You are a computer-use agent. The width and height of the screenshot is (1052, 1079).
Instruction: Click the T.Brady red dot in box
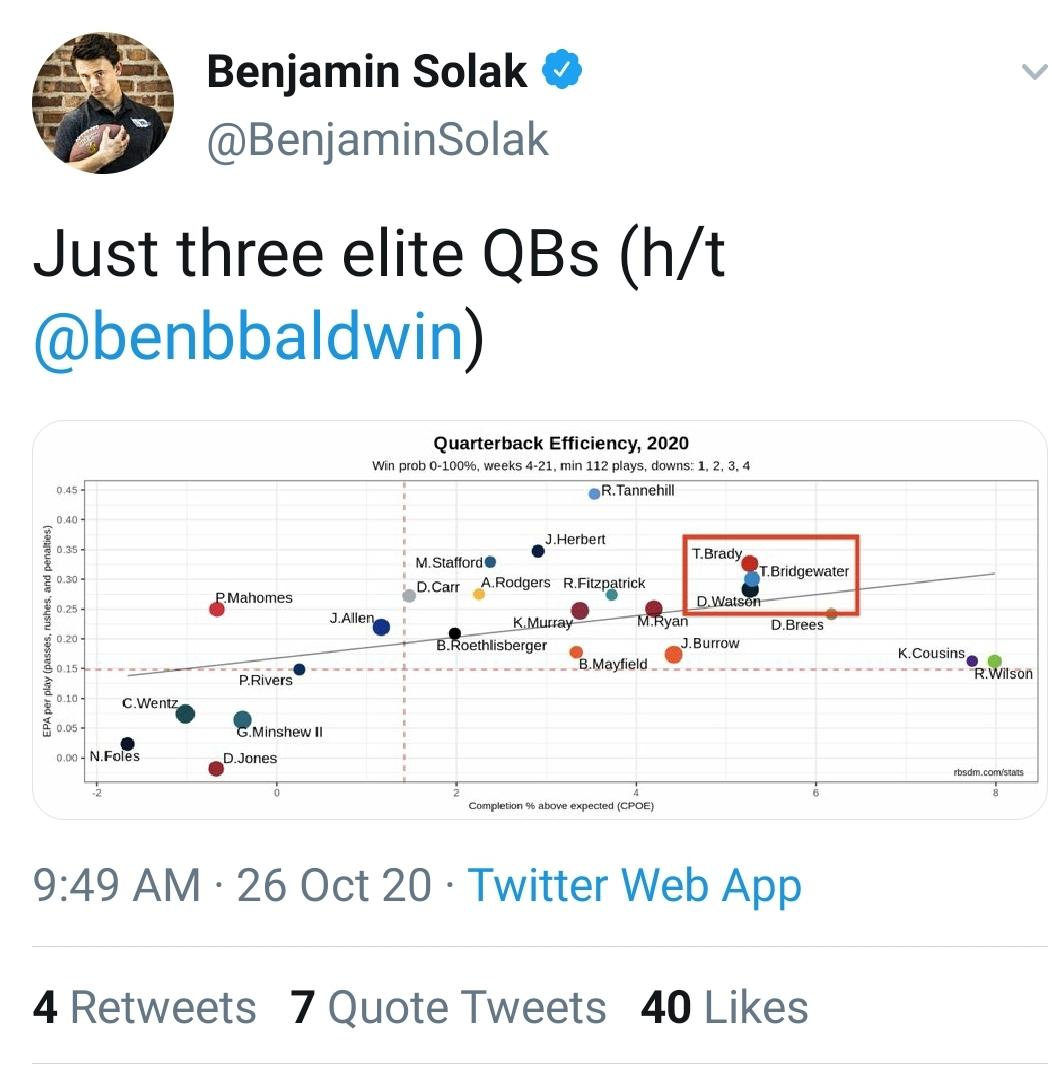point(749,564)
